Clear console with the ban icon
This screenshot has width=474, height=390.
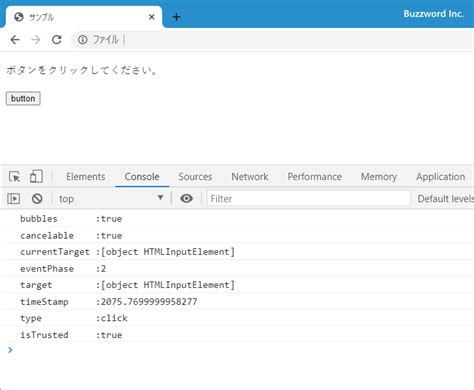[37, 199]
